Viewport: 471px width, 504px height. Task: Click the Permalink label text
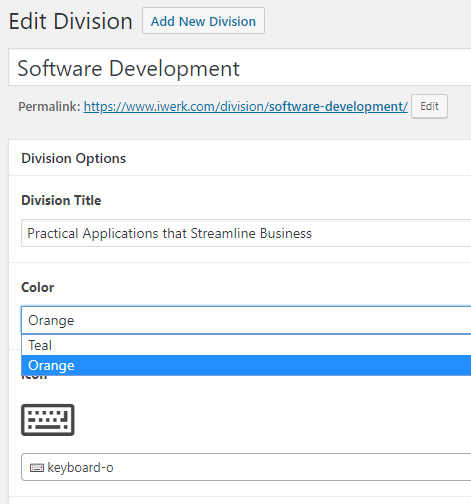coord(49,107)
